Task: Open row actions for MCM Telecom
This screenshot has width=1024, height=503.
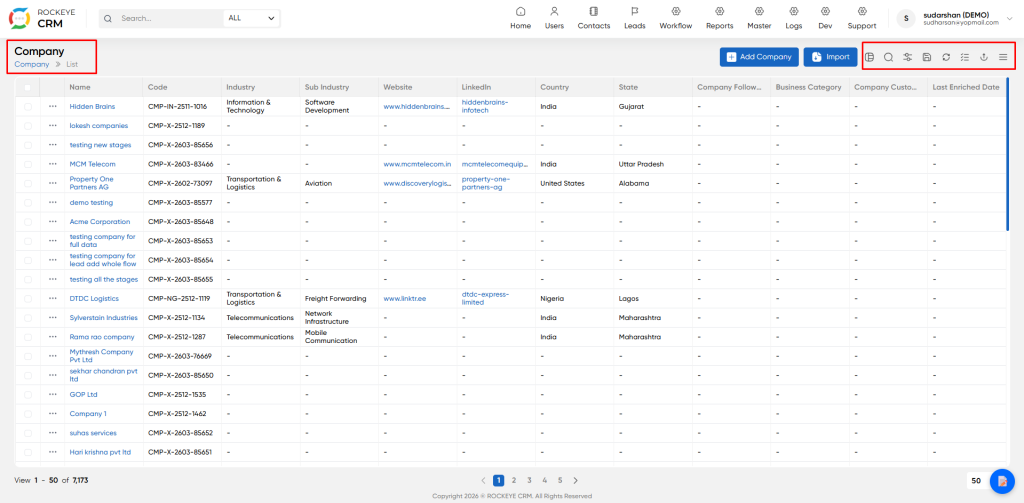Action: (x=52, y=164)
